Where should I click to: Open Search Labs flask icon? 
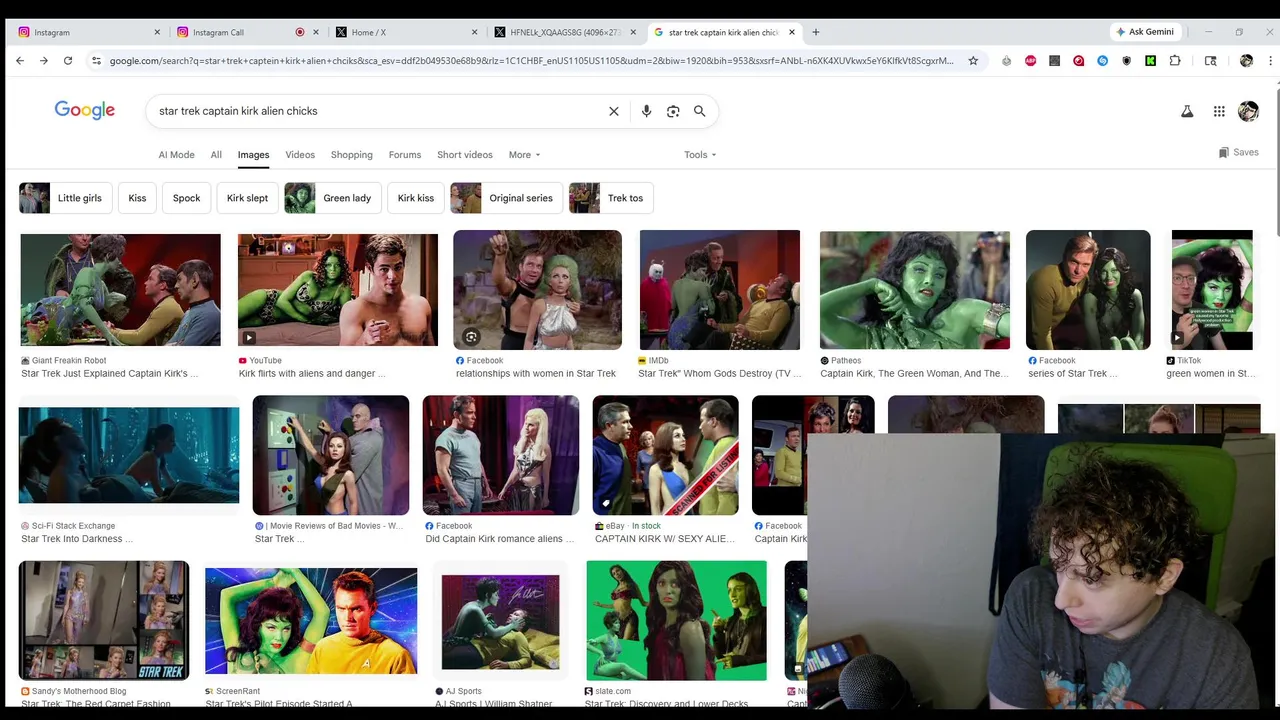pyautogui.click(x=1187, y=111)
